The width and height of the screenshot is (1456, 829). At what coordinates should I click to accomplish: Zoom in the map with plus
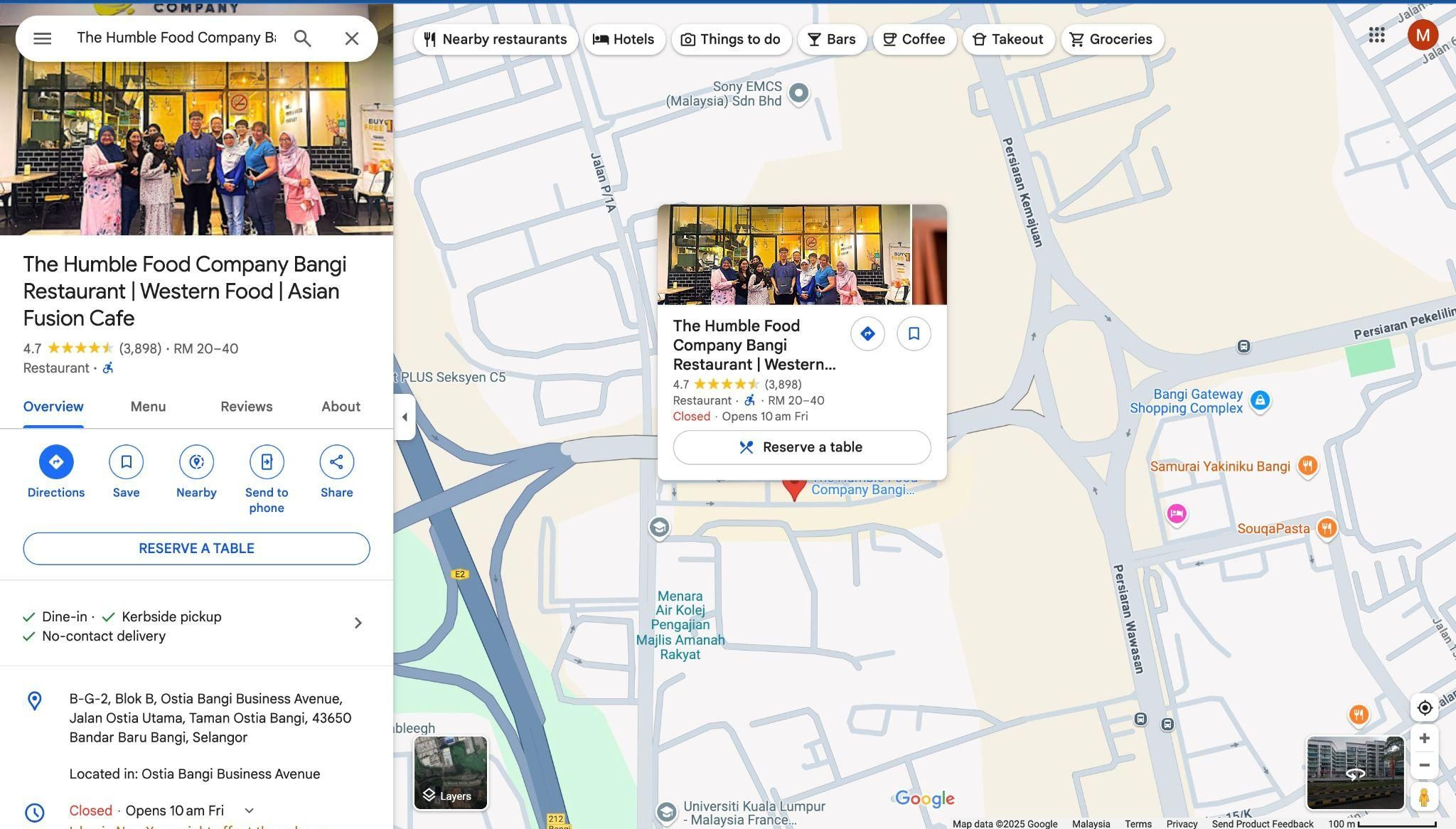1424,739
